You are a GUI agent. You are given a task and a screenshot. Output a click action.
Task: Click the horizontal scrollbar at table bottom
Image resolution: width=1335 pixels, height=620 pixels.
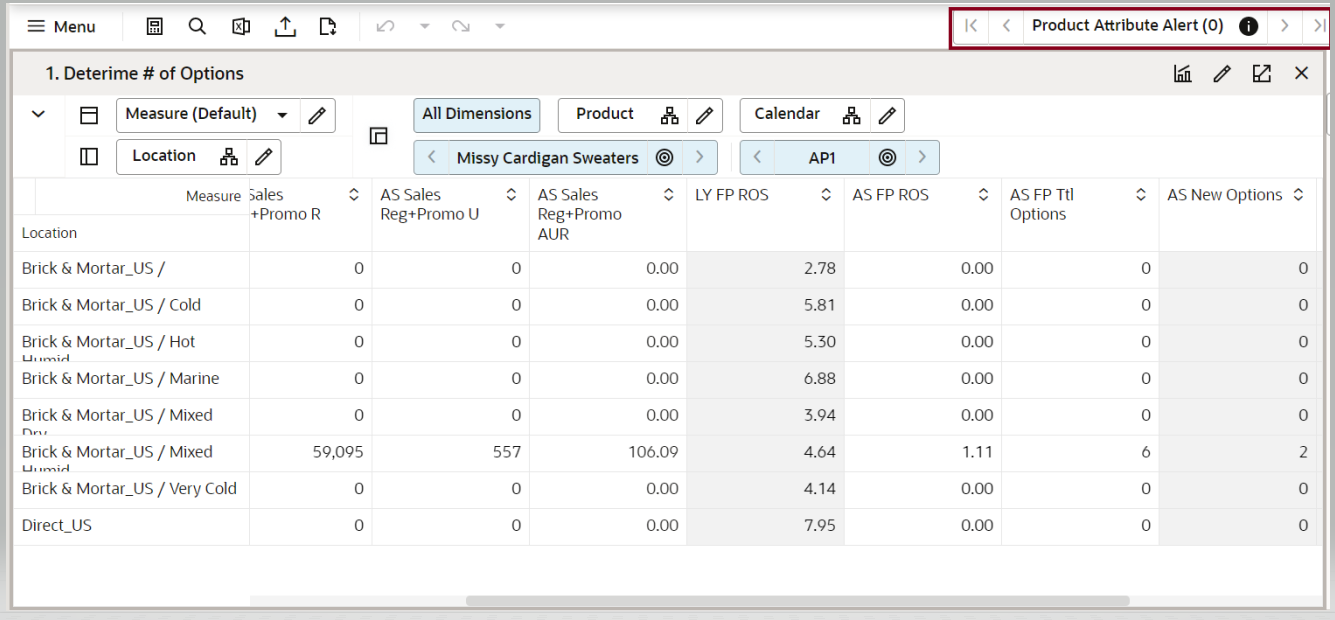(797, 601)
